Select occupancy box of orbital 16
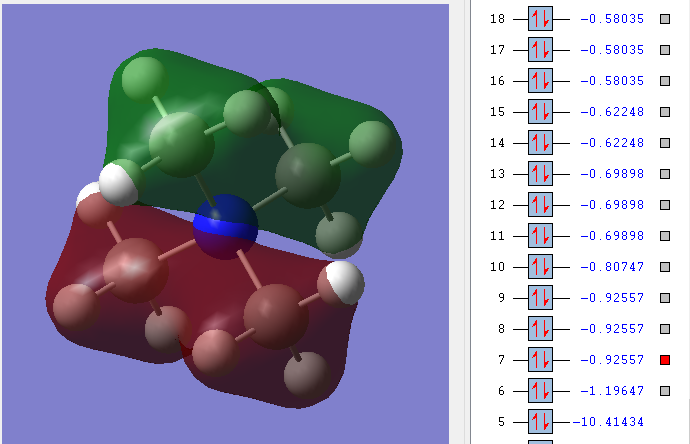 click(540, 81)
